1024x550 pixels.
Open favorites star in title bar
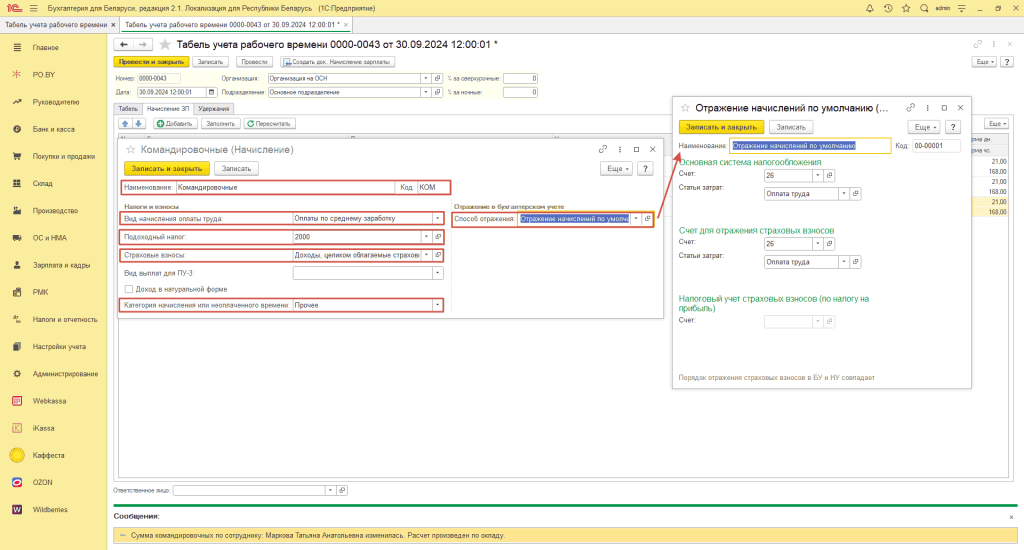[x=906, y=8]
